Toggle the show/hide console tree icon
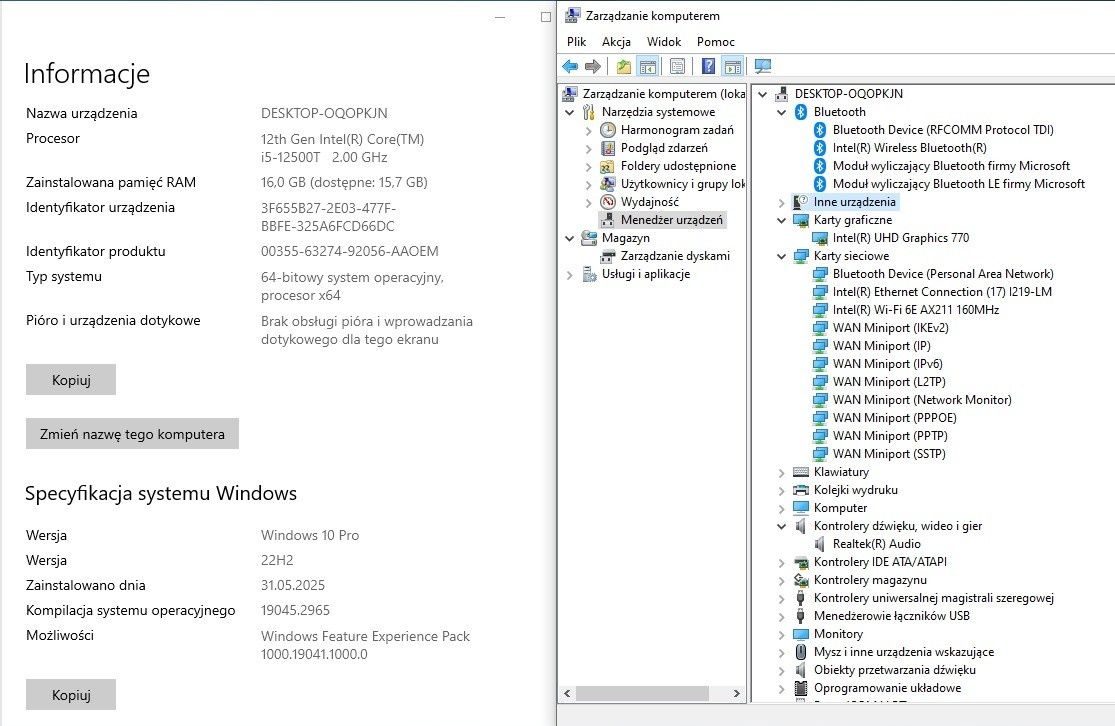Image resolution: width=1115 pixels, height=726 pixels. (x=647, y=67)
